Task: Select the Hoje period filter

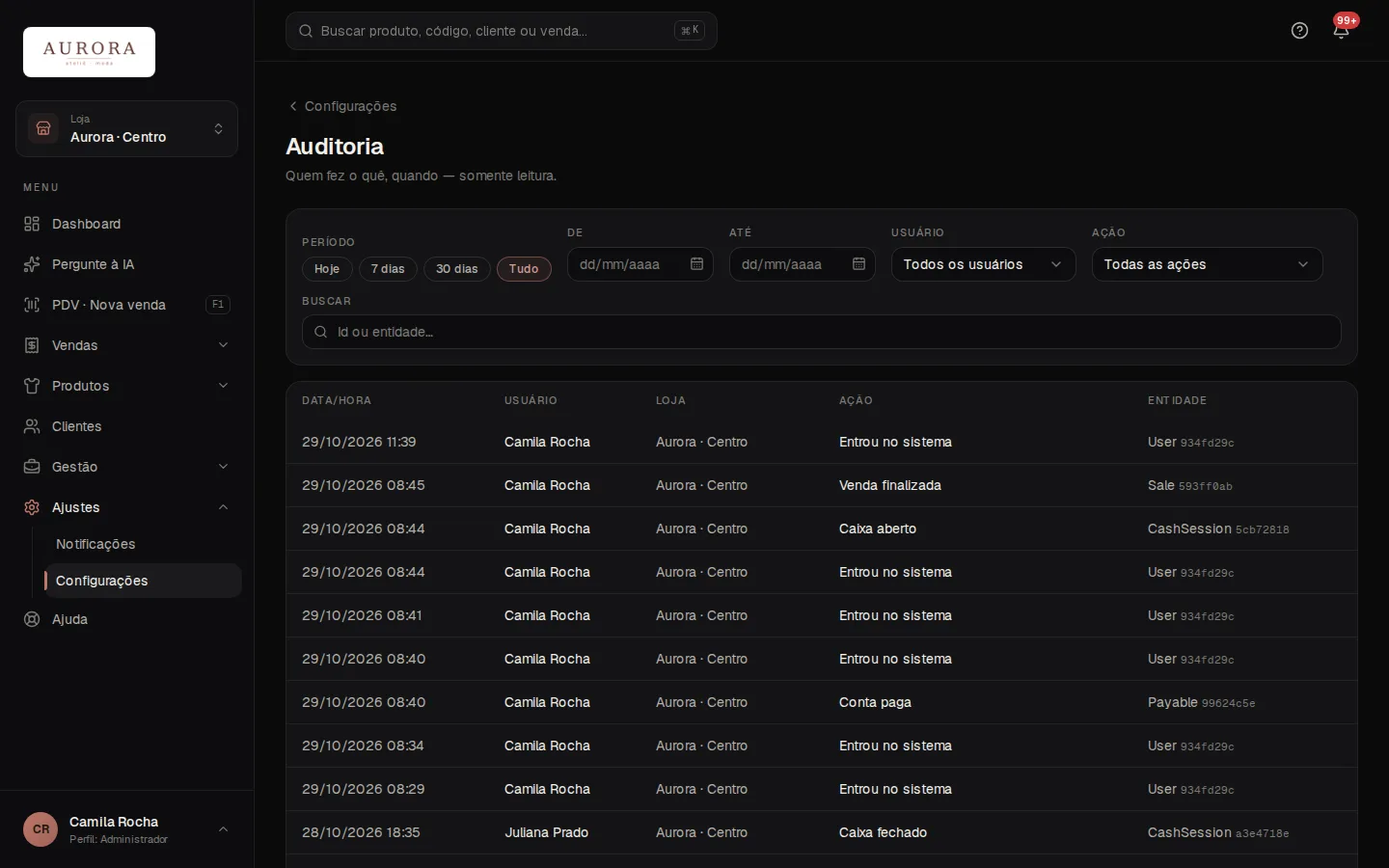Action: 327,269
